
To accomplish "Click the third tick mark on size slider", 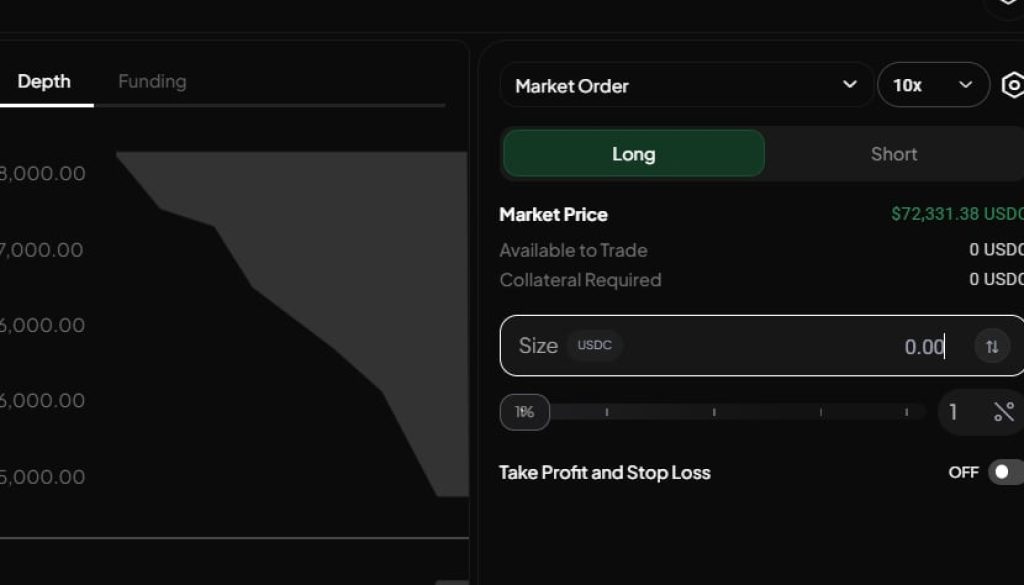I will (x=821, y=412).
